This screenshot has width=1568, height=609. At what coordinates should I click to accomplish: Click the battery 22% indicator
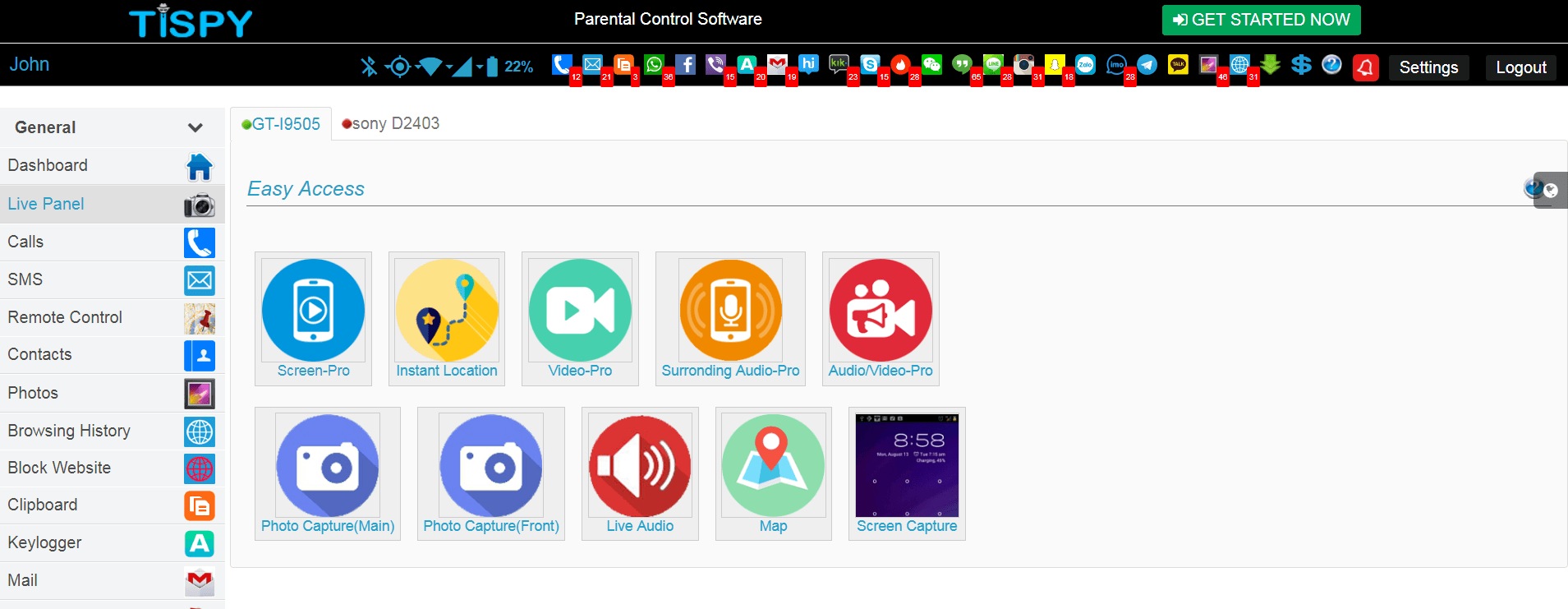[510, 67]
